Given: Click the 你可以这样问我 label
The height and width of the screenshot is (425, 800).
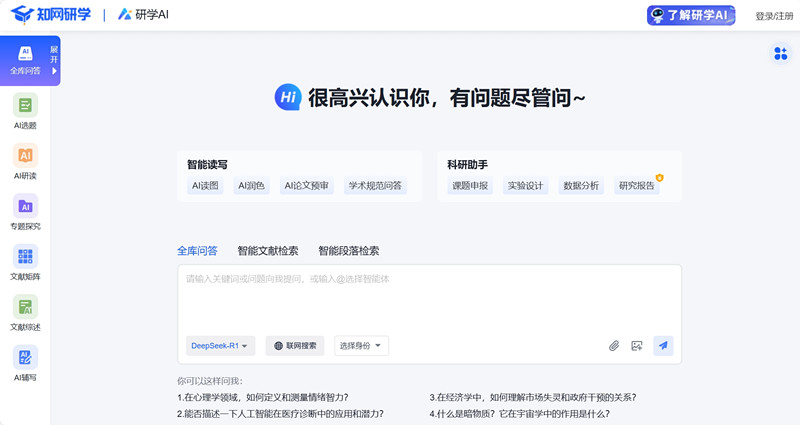Looking at the screenshot, I should click(210, 381).
